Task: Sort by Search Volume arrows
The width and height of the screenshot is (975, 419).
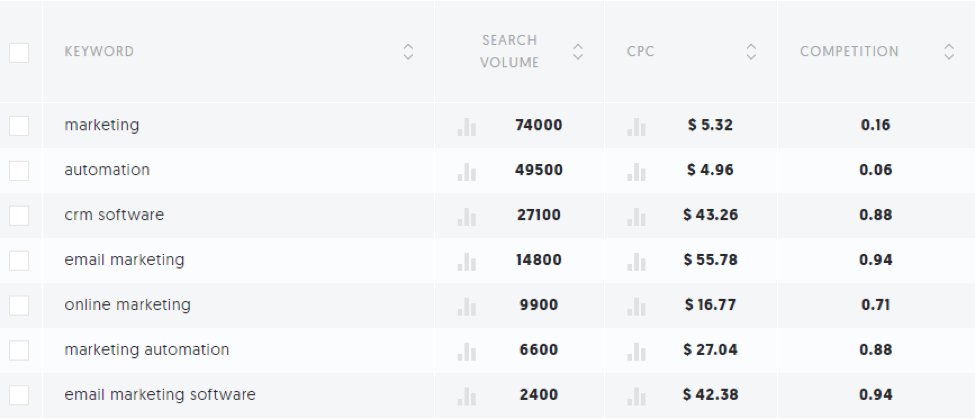Action: tap(578, 52)
